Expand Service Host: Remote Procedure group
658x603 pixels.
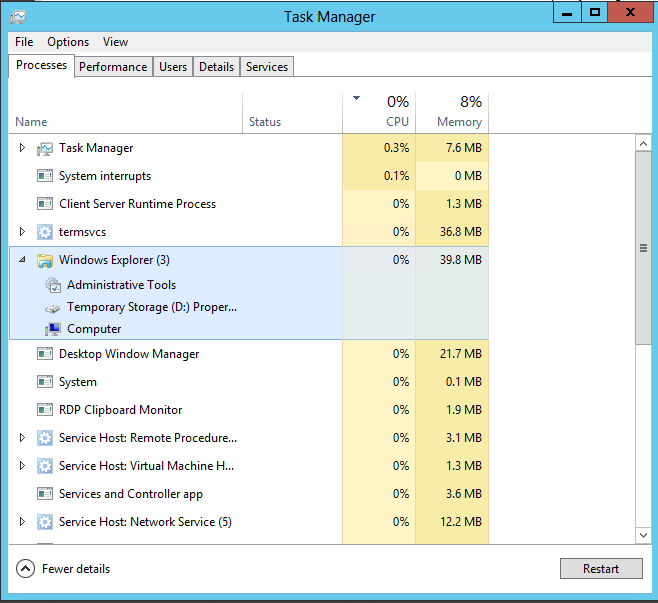coord(22,438)
